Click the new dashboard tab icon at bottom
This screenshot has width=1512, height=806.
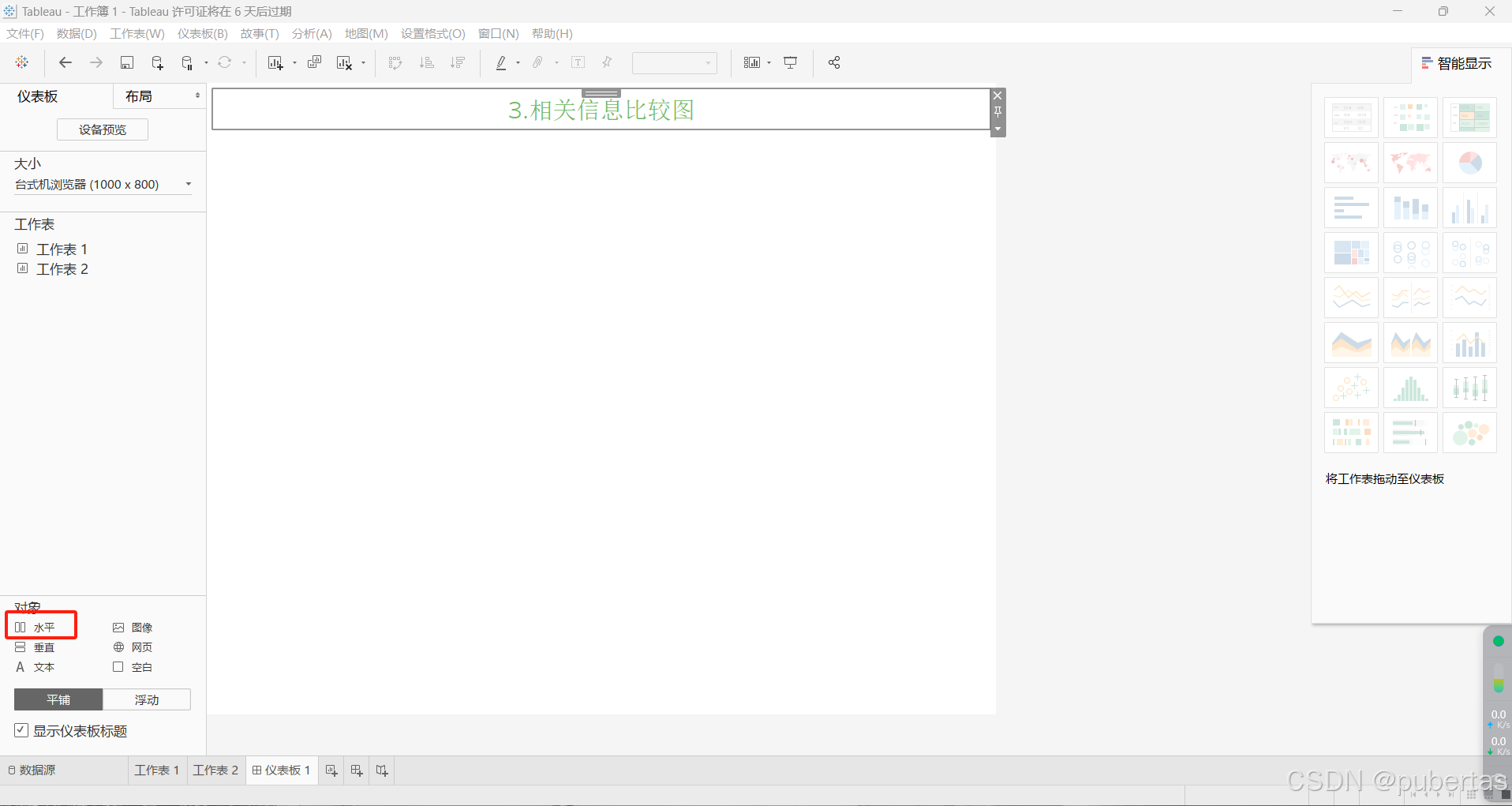click(357, 770)
